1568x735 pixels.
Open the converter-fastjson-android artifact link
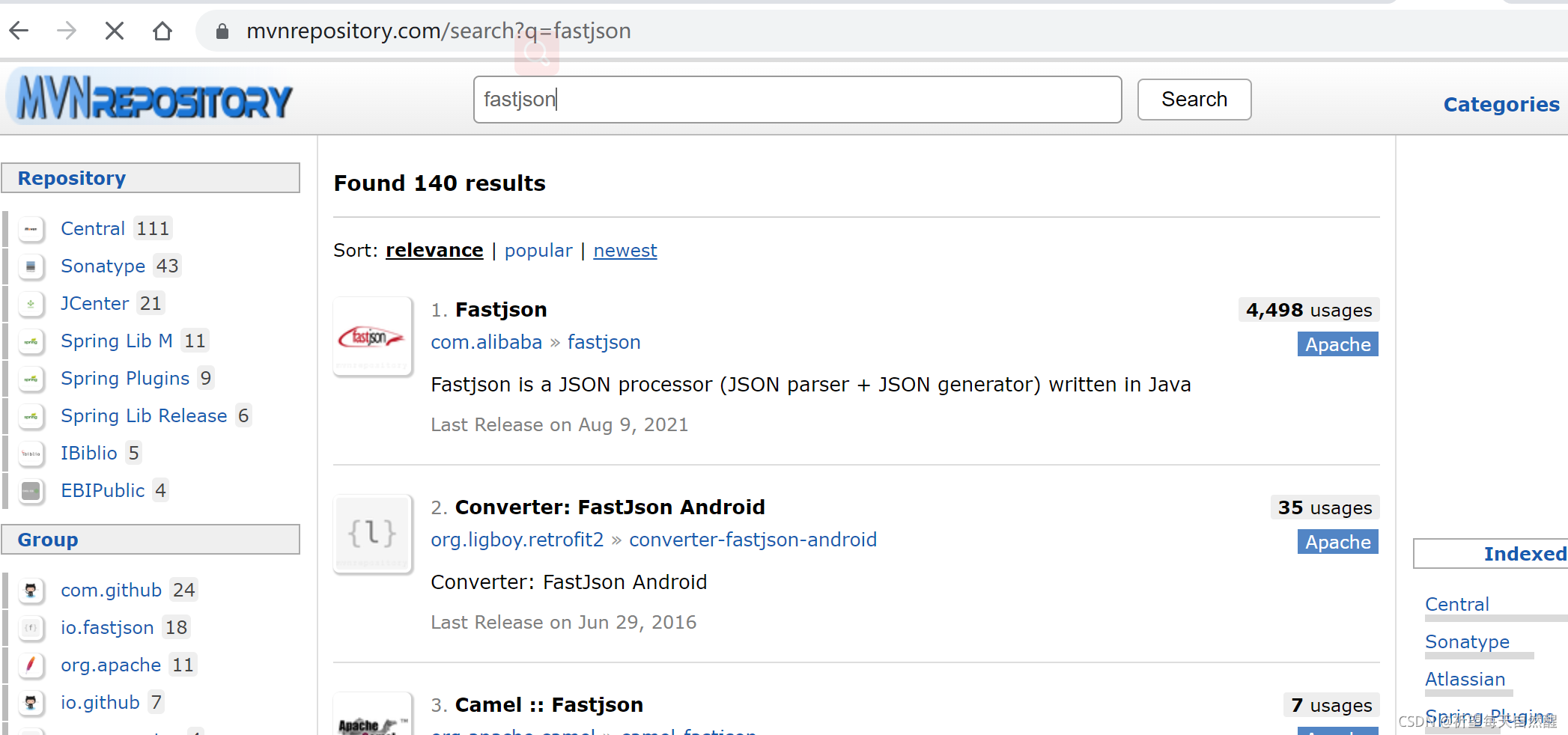(x=753, y=540)
